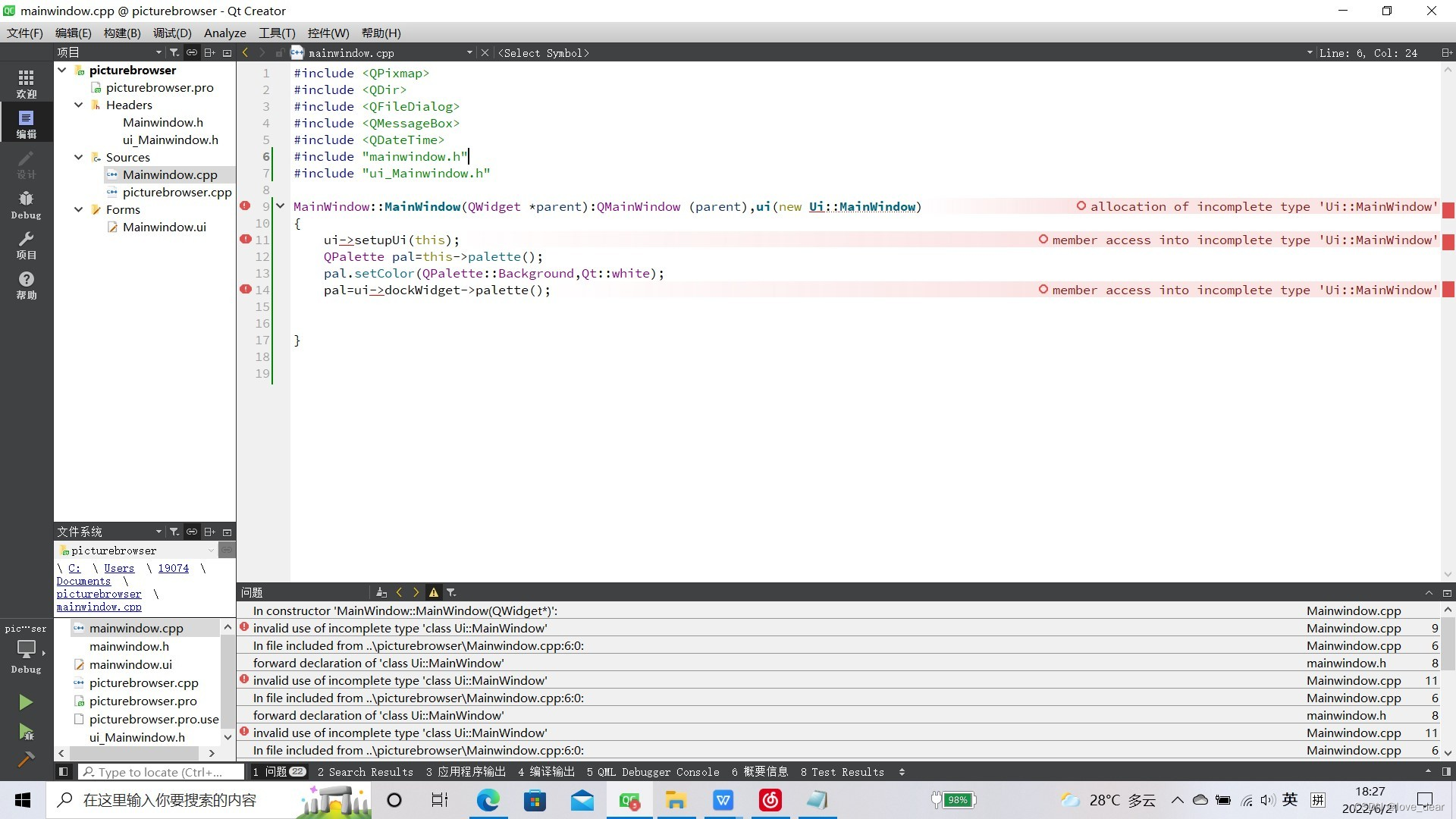Image resolution: width=1456 pixels, height=819 pixels.
Task: Open the picturebrowser folder dropdown in file system panel
Action: 211,550
